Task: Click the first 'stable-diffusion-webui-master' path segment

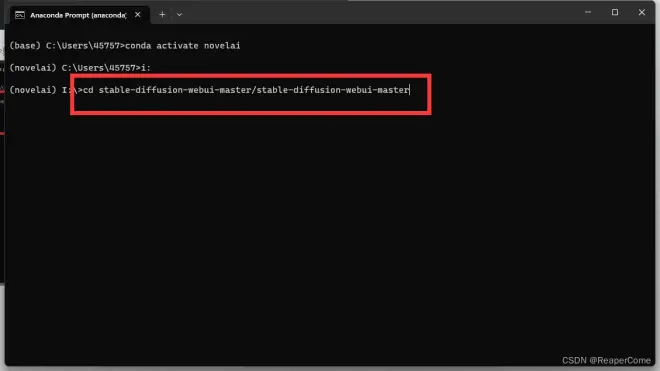Action: [175, 90]
